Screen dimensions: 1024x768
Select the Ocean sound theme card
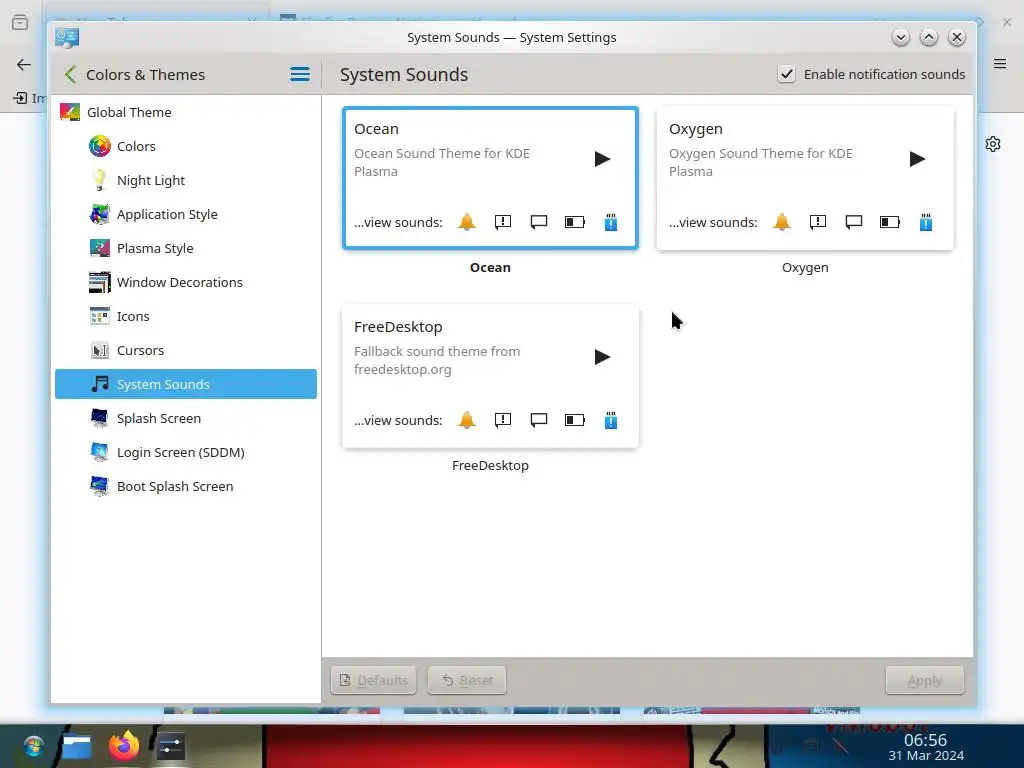click(x=490, y=178)
